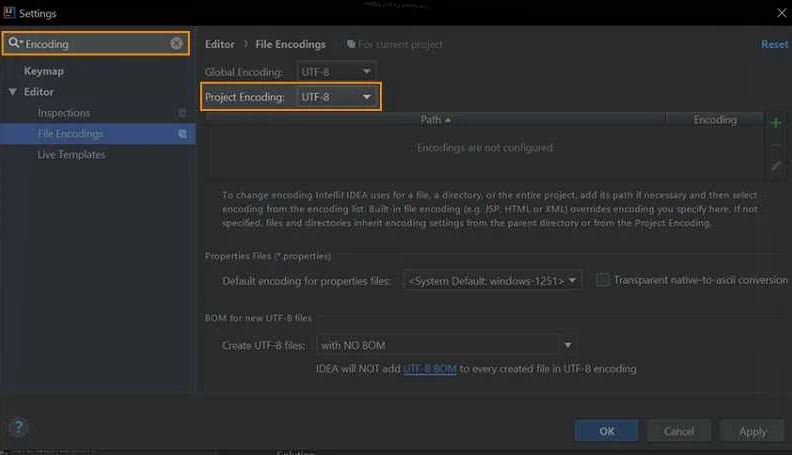Click the Editor breadcrumb
792x455 pixels.
tap(220, 44)
